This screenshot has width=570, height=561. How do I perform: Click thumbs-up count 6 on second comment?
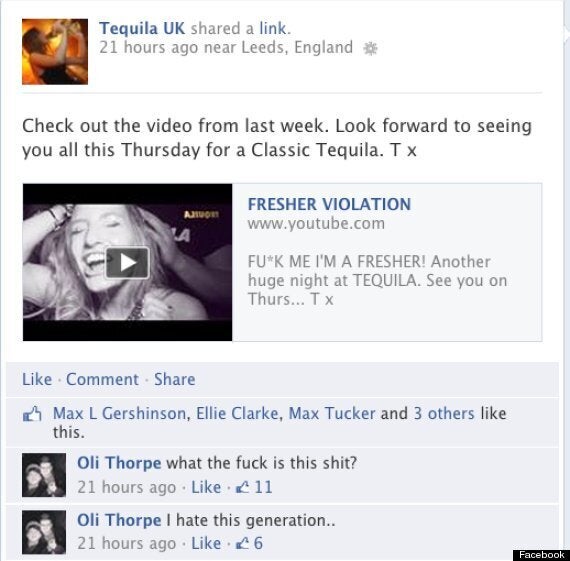coord(249,544)
